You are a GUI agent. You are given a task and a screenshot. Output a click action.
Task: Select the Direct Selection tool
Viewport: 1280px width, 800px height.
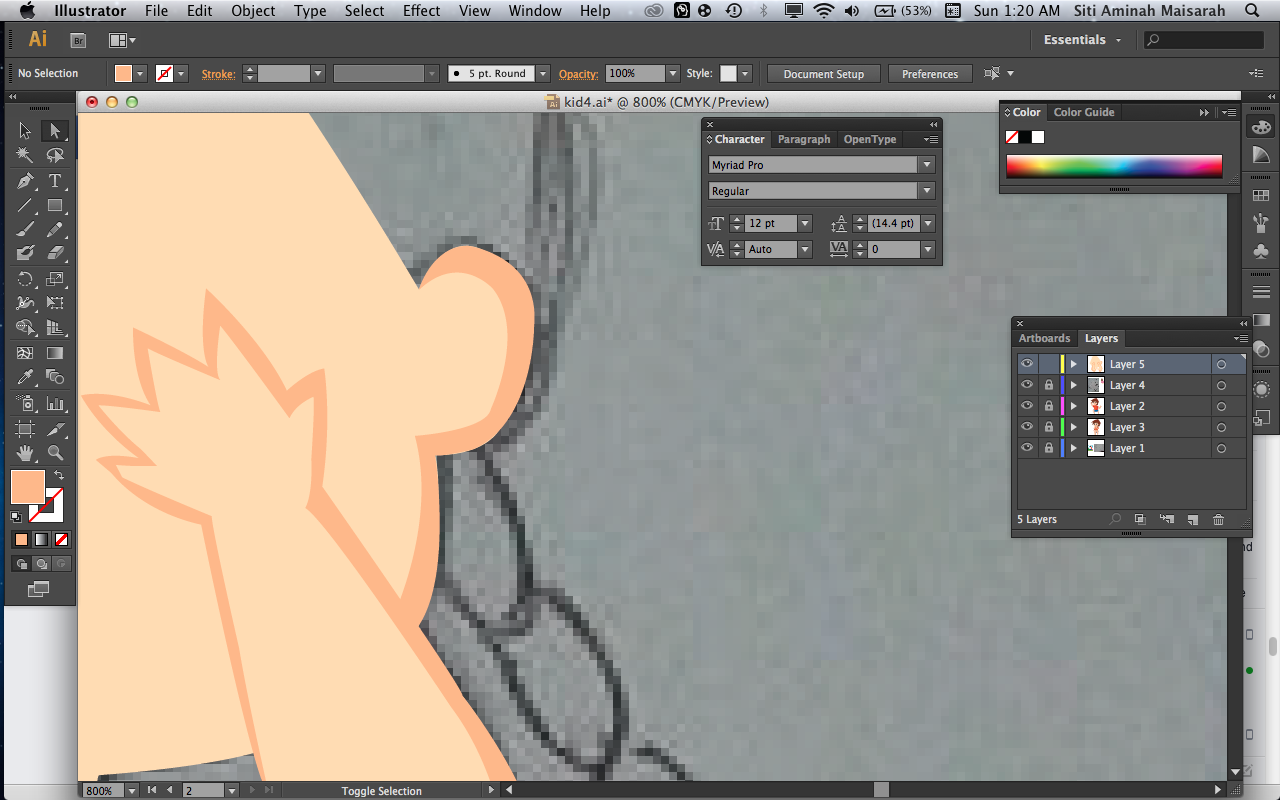[x=55, y=131]
